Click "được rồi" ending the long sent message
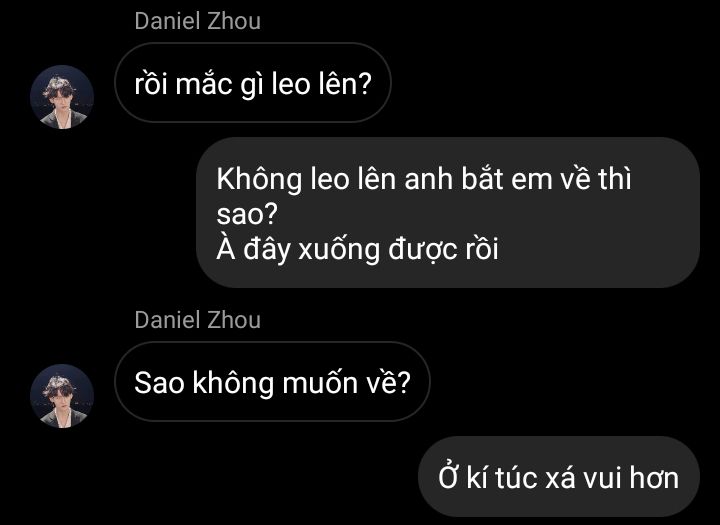The width and height of the screenshot is (720, 525). (x=443, y=249)
